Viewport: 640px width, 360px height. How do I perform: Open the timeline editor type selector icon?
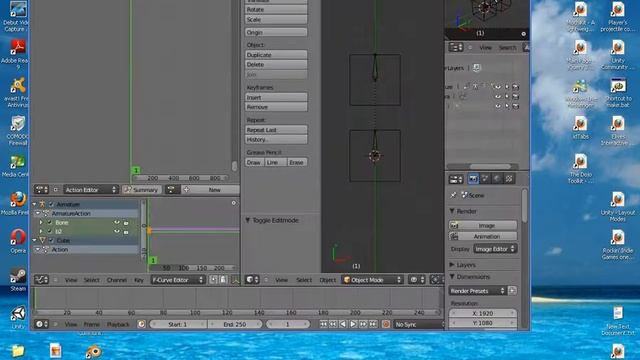point(41,324)
